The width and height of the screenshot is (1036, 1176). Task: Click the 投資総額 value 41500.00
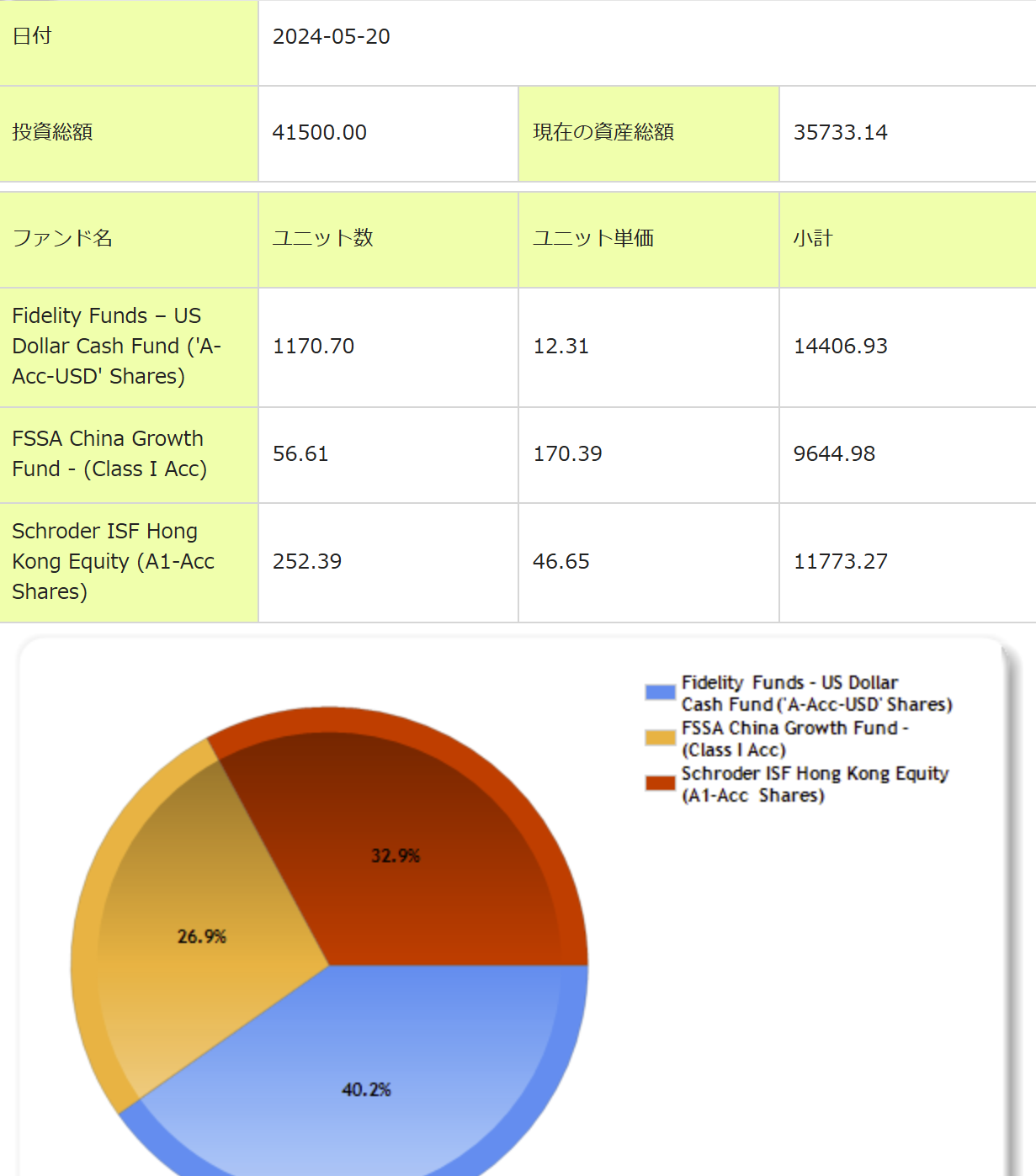pos(320,133)
